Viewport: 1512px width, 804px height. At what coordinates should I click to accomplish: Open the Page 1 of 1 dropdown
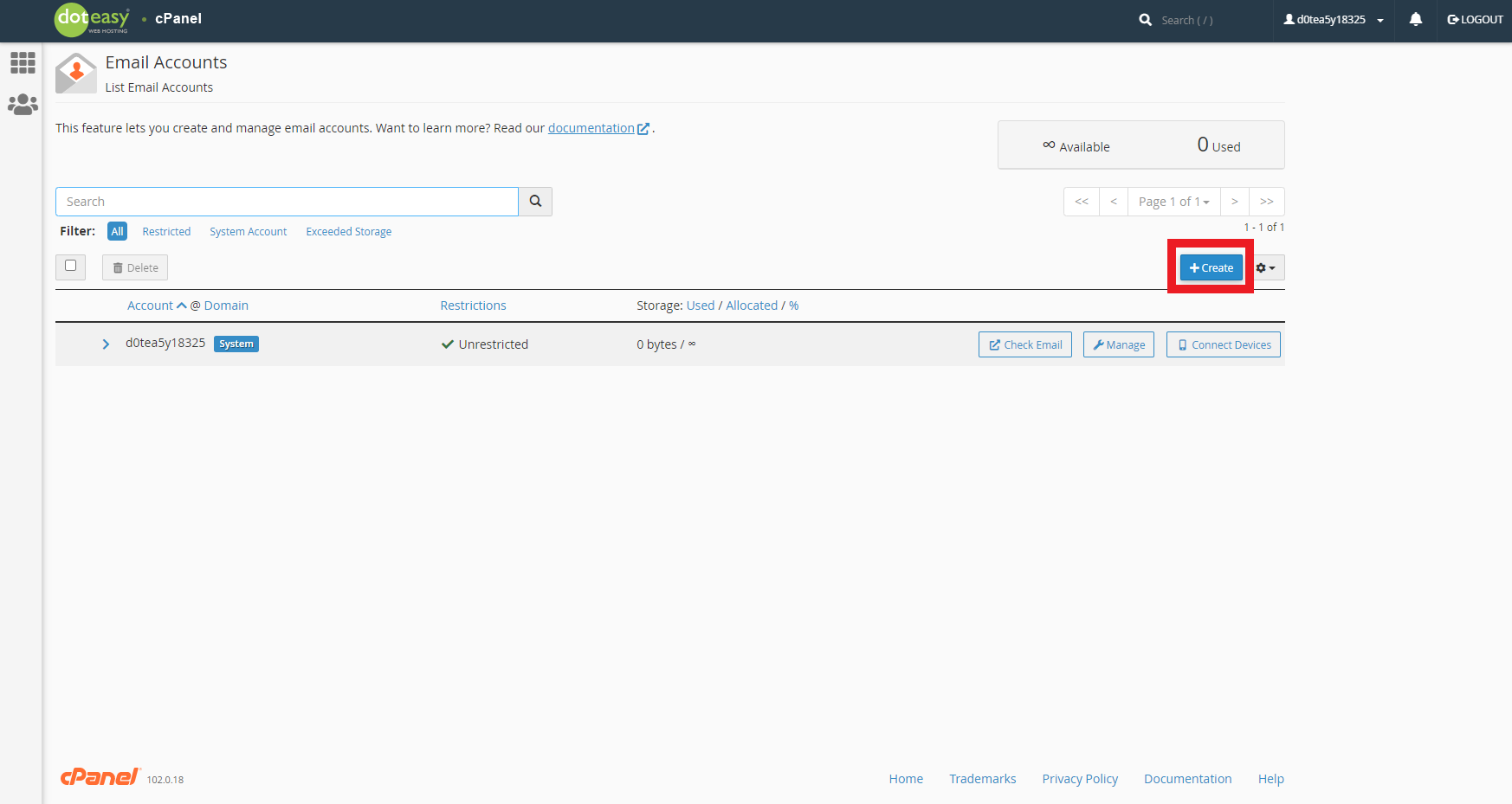[x=1174, y=202]
